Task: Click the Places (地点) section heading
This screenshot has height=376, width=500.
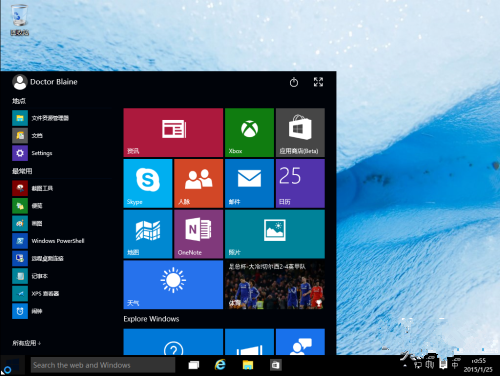Action: click(19, 101)
